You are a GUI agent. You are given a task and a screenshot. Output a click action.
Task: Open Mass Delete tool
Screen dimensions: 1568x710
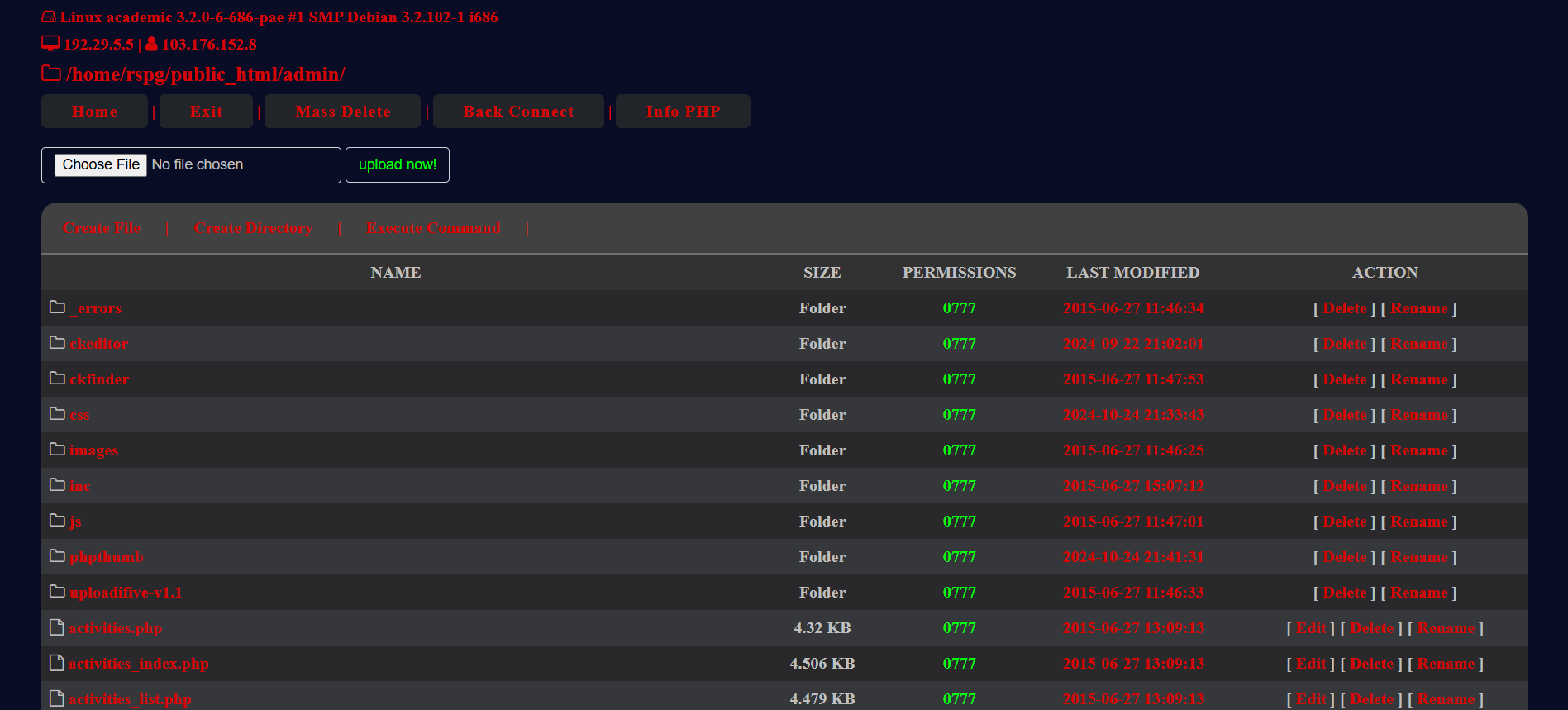click(343, 111)
